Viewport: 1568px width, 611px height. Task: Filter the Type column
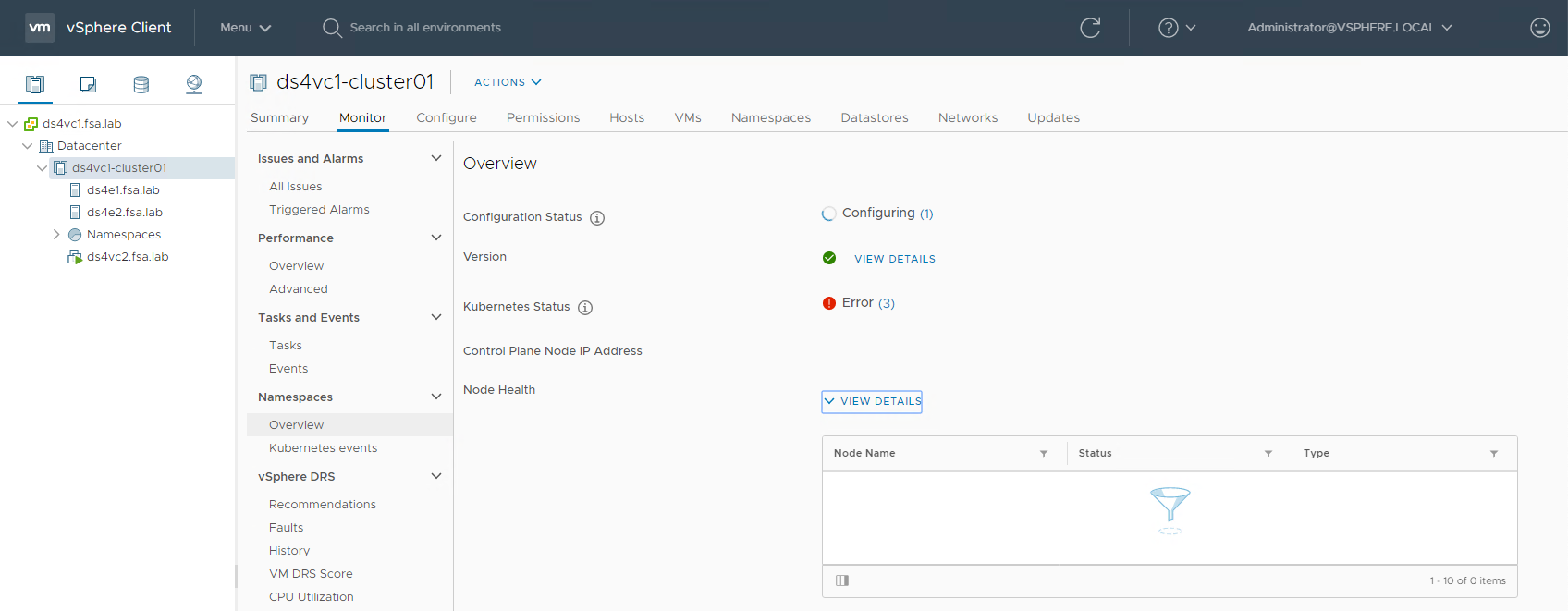[x=1494, y=454]
